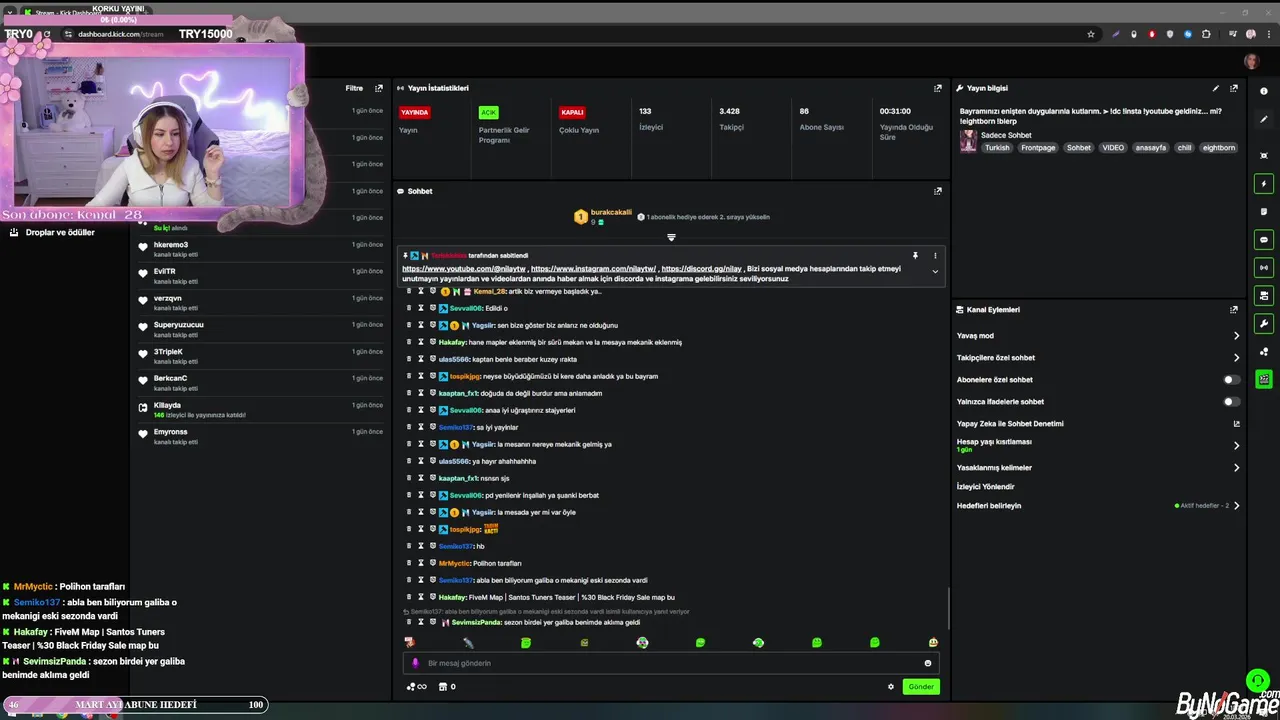Open Droplar ve ödüller menu item
The image size is (1280, 720).
(60, 232)
